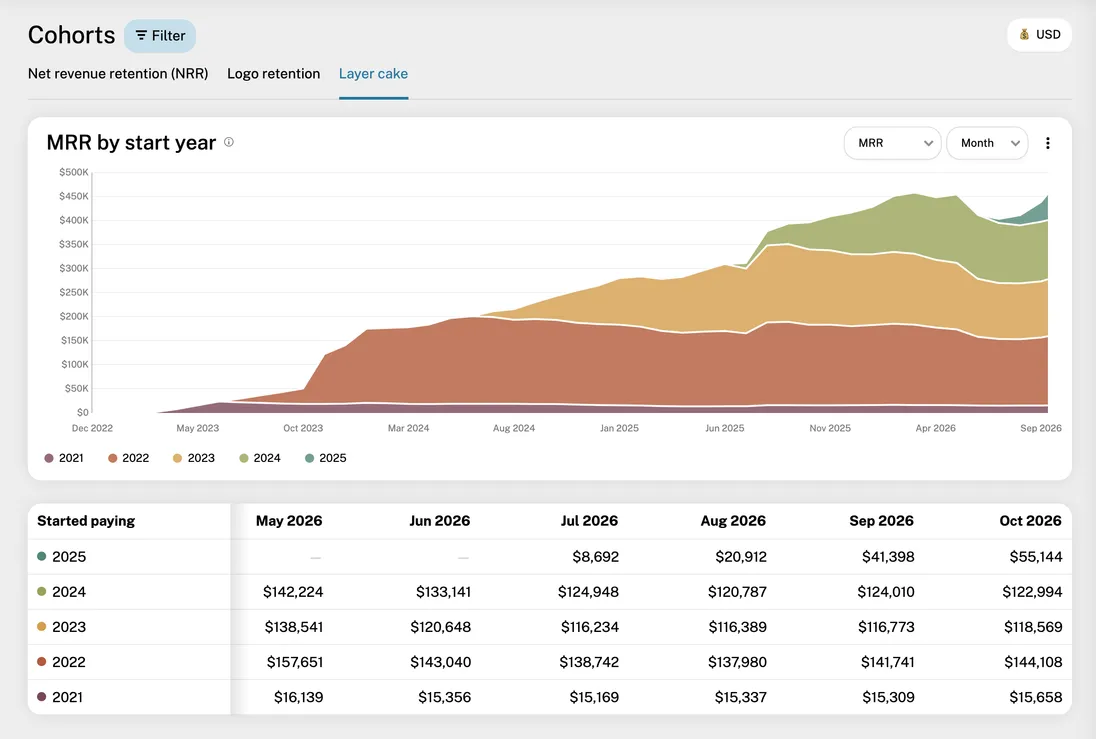This screenshot has height=739, width=1096.
Task: Click the Oct 2026 column header
Action: pyautogui.click(x=1030, y=521)
